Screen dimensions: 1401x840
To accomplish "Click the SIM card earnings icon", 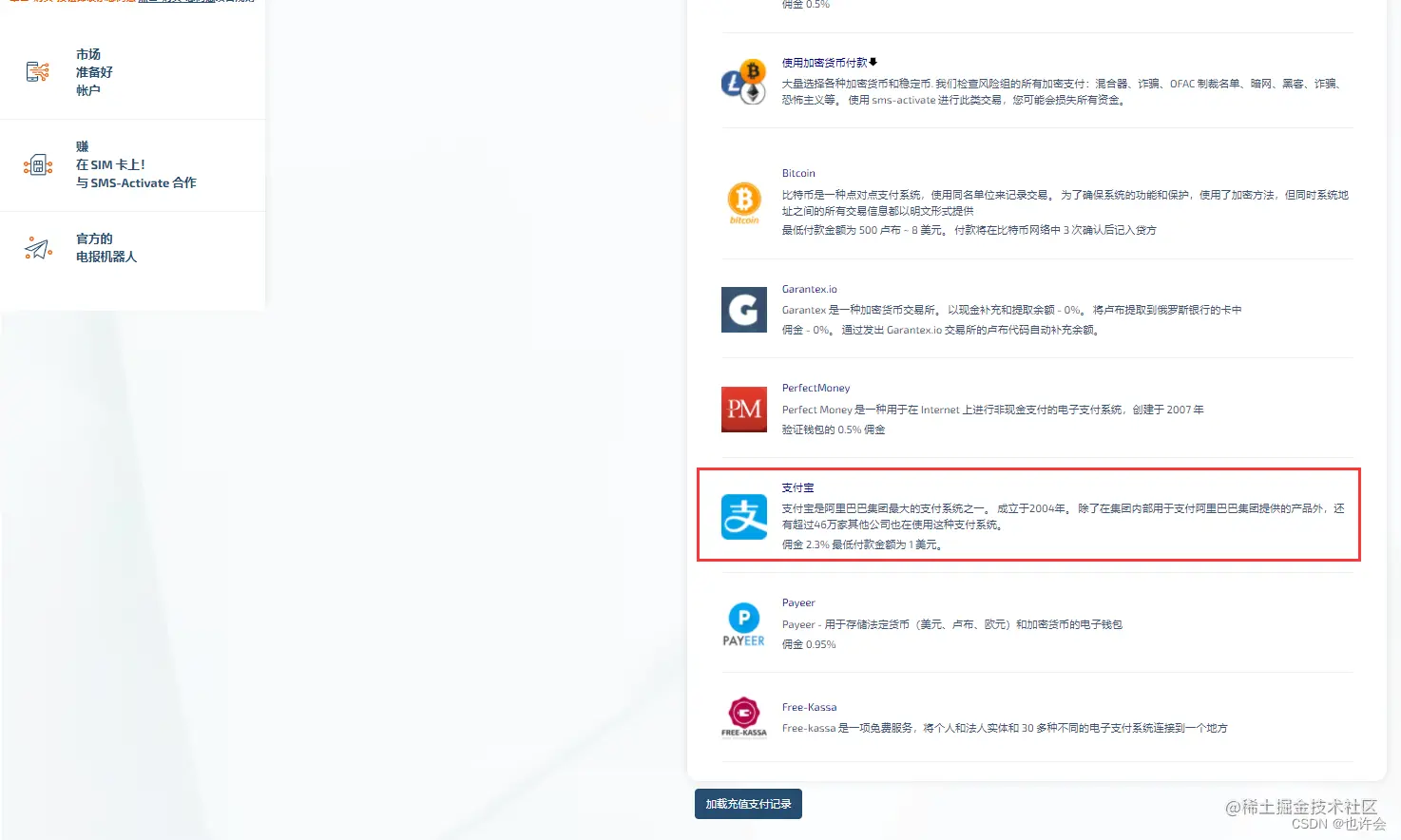I will coord(38,165).
